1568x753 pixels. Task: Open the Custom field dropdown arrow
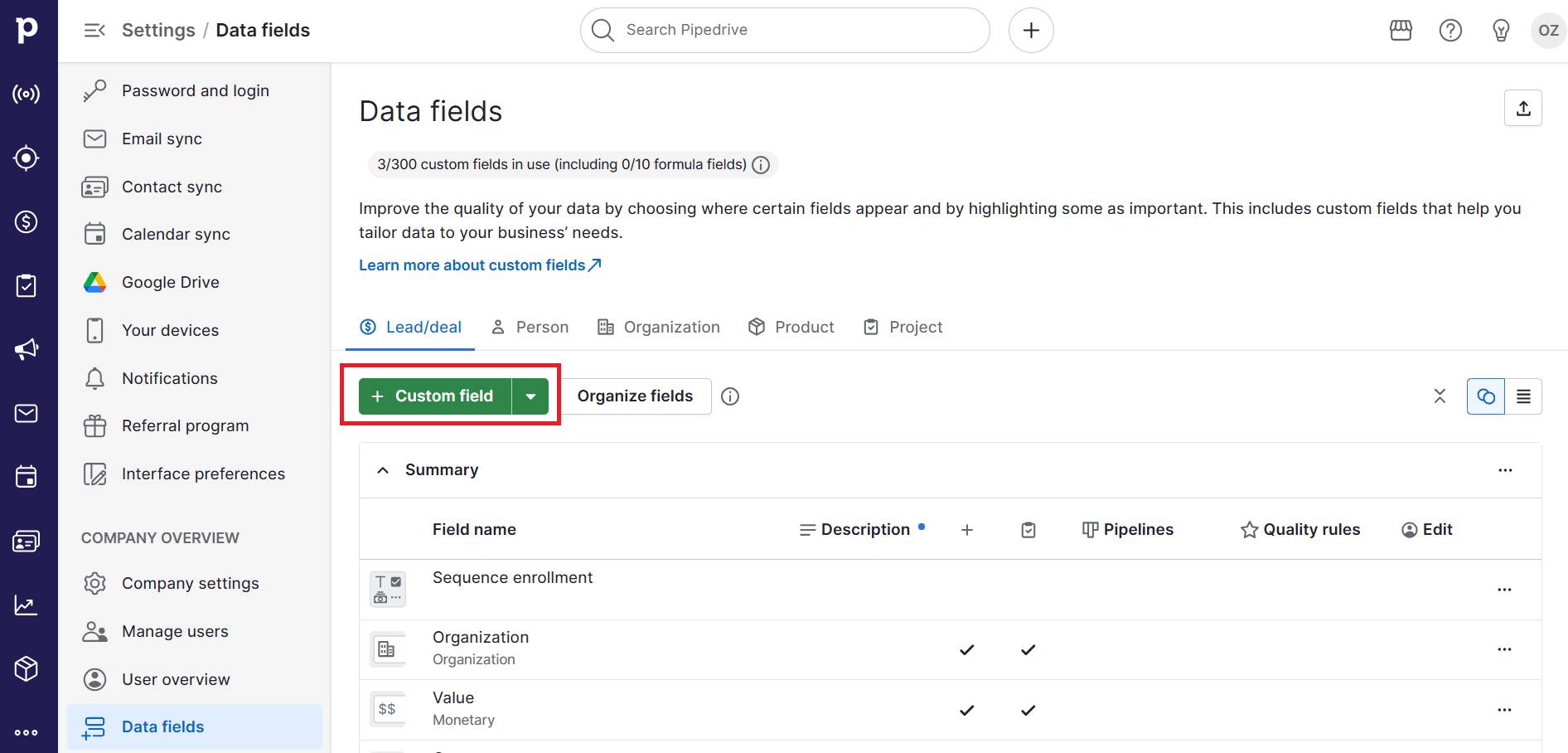click(x=531, y=396)
